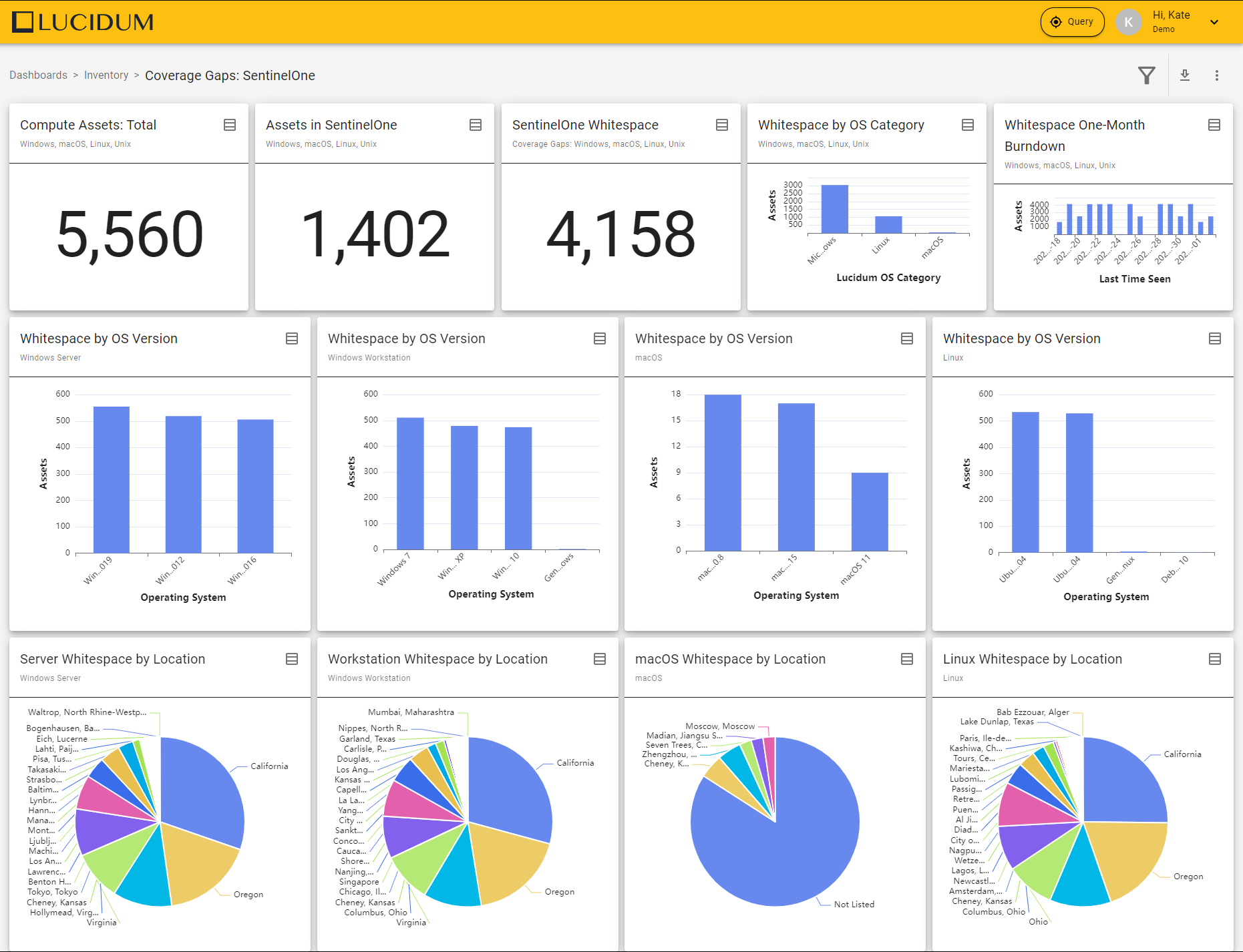Open details icon on Compute Assets: Total card
Image resolution: width=1243 pixels, height=952 pixels.
point(230,125)
